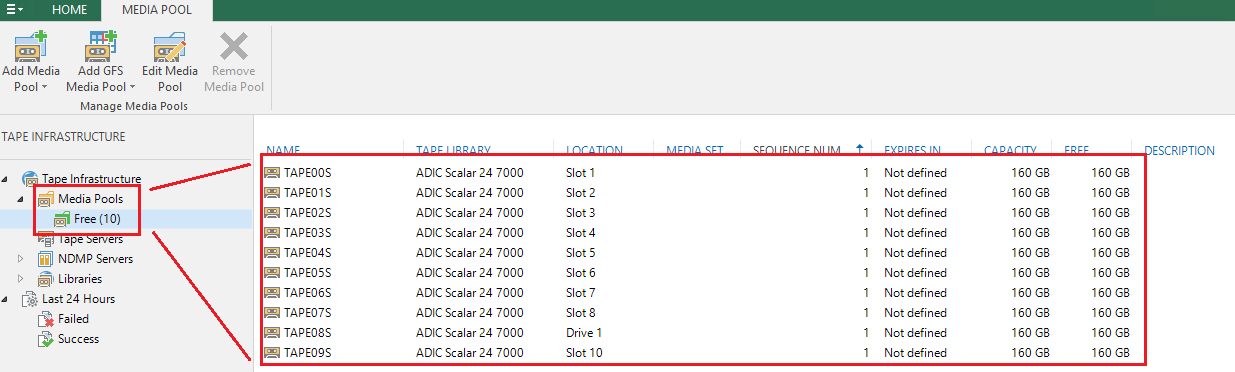Click the tape icon for TAPE05S
Screen dimensions: 1235x372
pos(272,273)
